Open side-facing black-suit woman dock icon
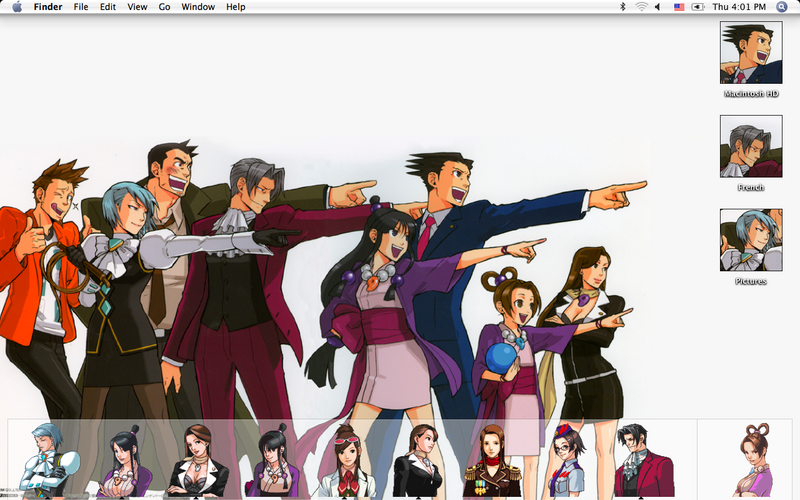This screenshot has width=800, height=500. (419, 461)
